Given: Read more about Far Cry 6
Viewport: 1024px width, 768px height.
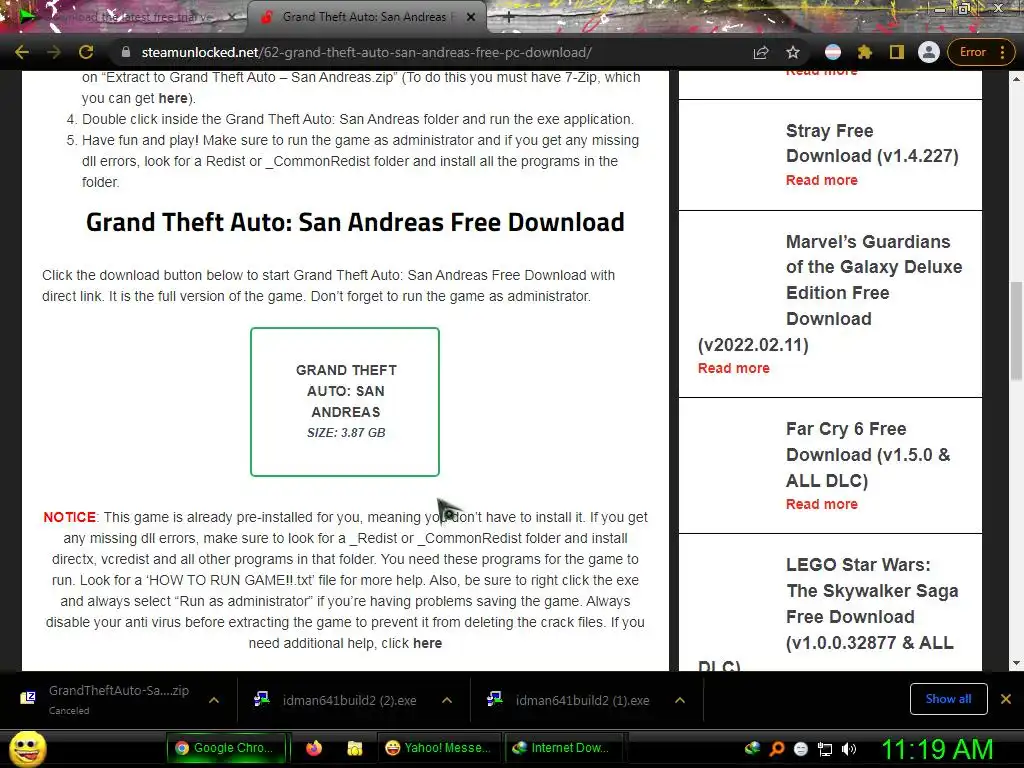Looking at the screenshot, I should [822, 504].
